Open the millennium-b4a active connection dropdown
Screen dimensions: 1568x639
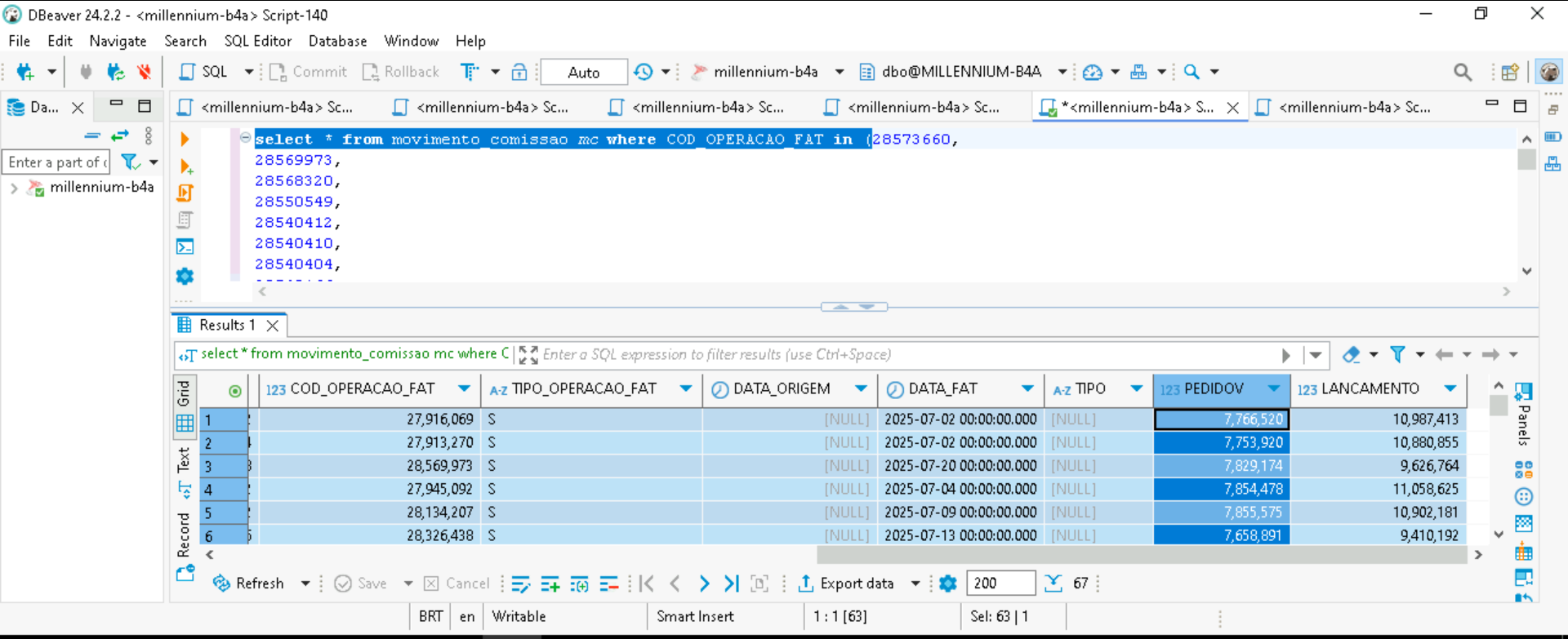840,72
